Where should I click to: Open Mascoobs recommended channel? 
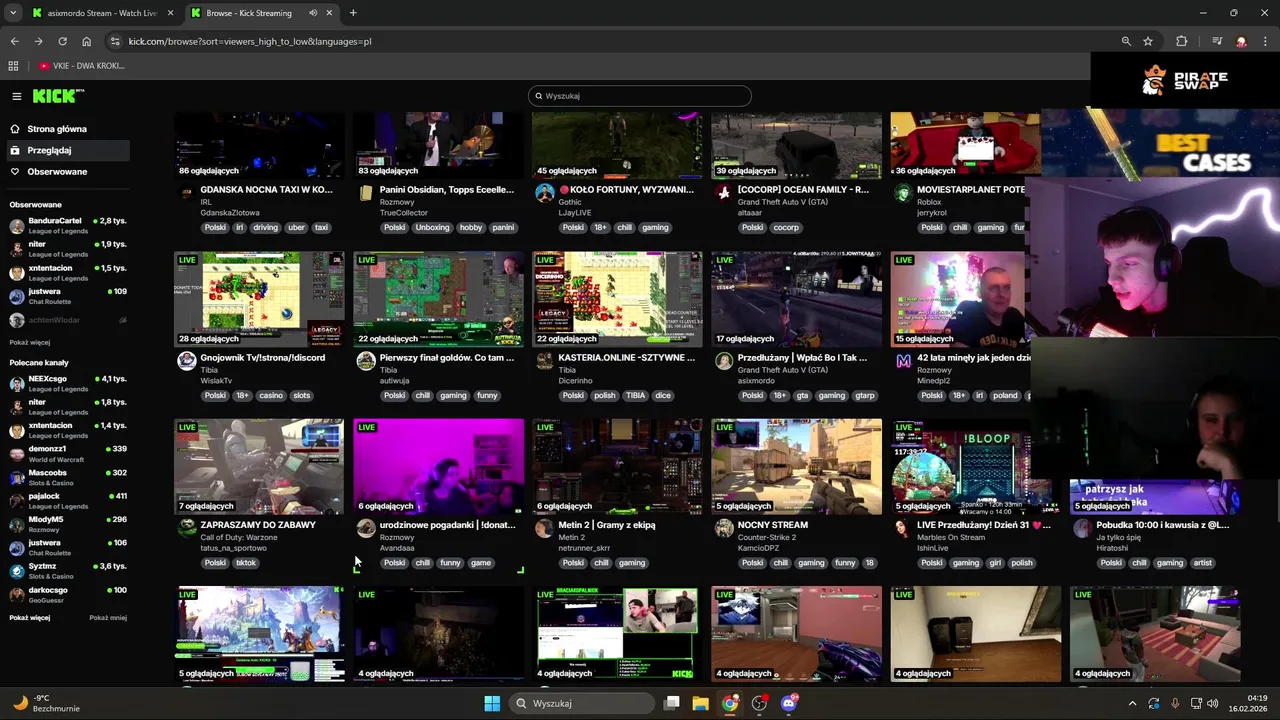tap(67, 477)
